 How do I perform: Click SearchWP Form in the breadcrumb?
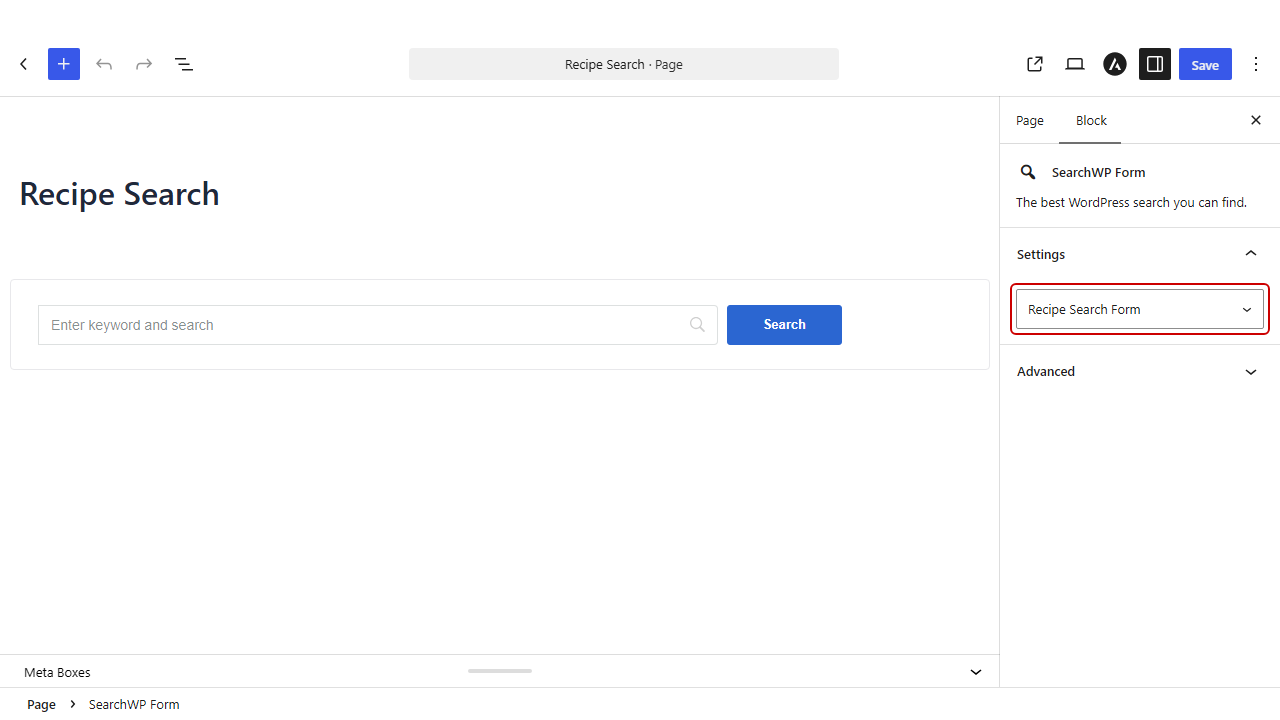pos(134,704)
